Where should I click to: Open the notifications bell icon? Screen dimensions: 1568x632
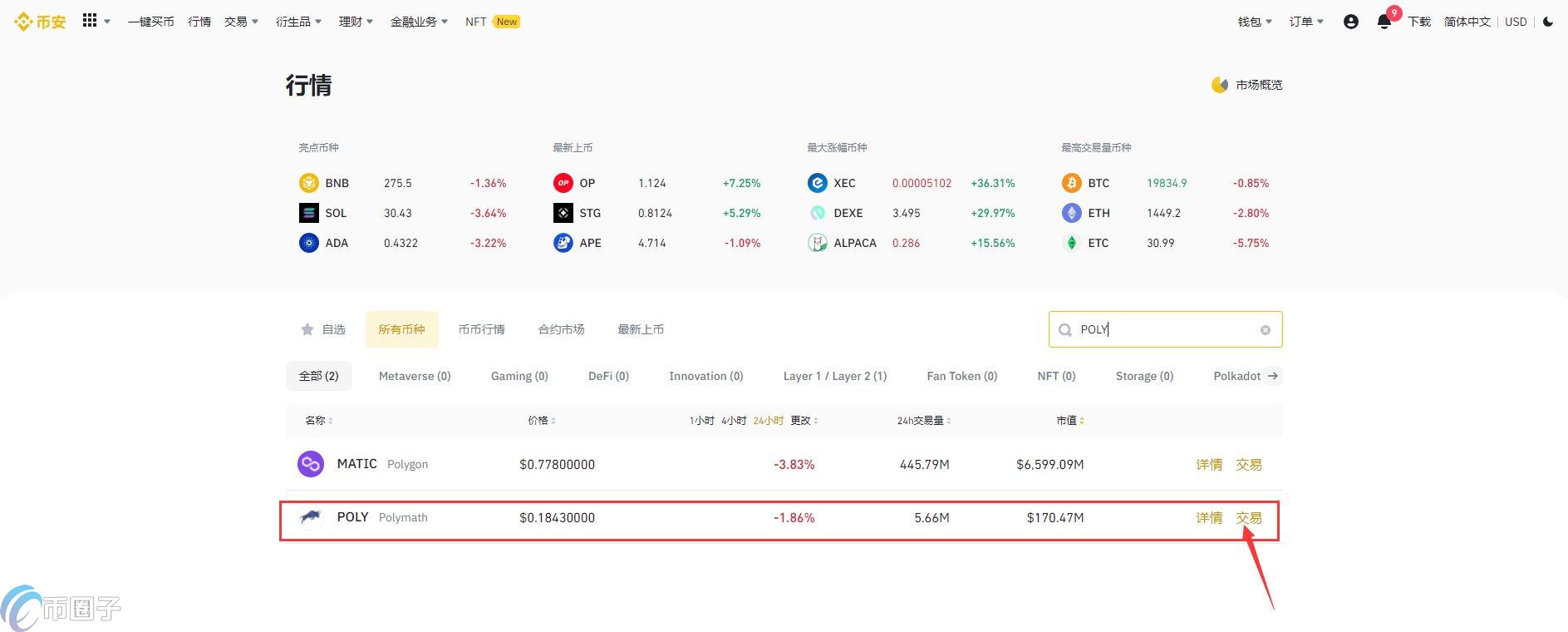pos(1384,22)
